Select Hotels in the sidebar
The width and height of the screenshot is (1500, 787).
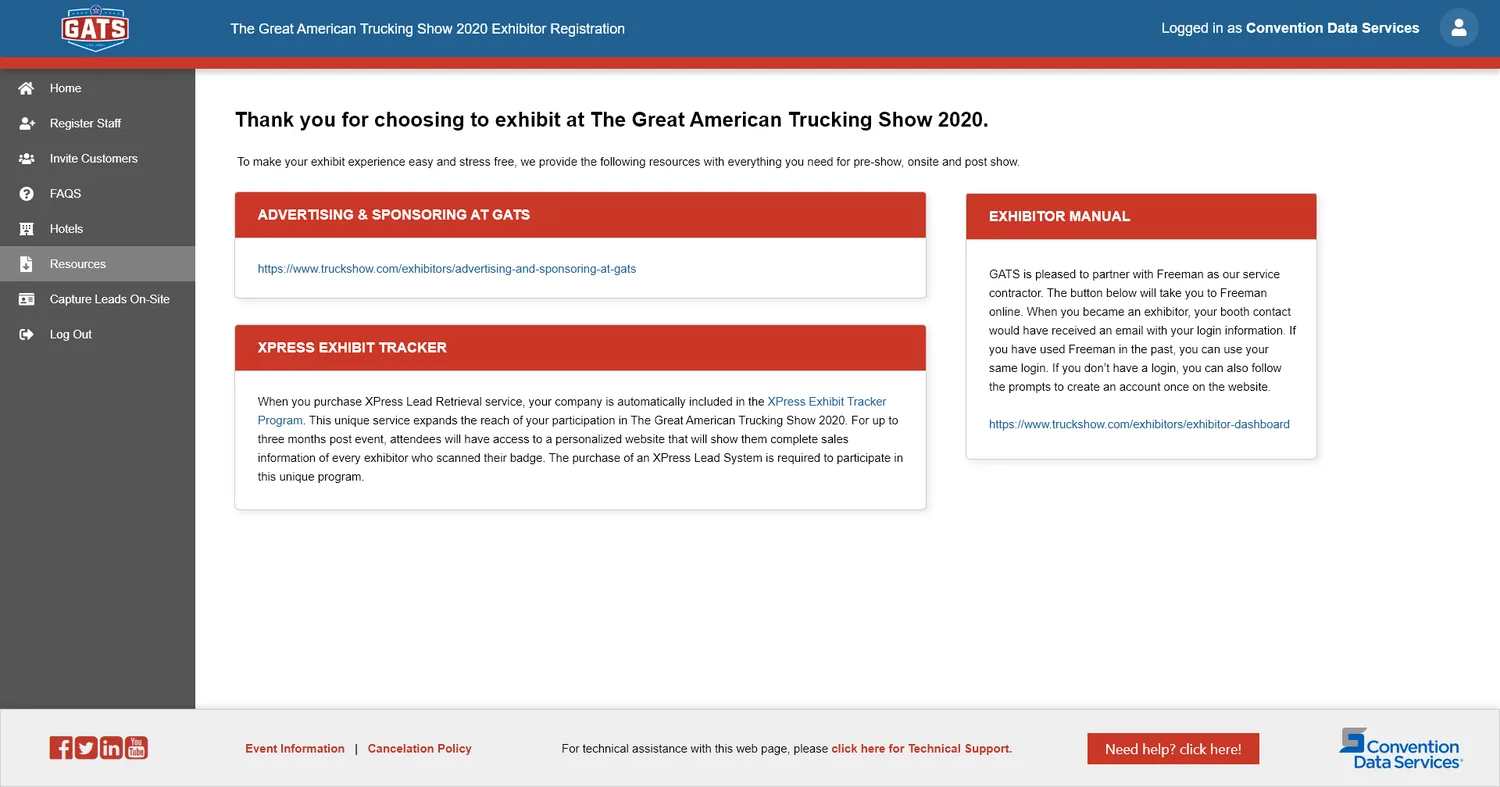97,229
